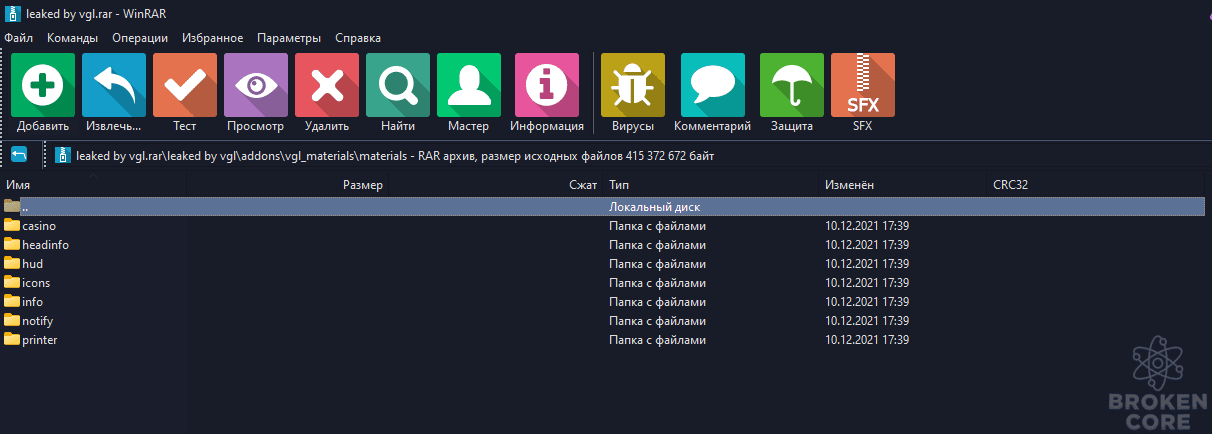Open the Комментарий comment icon

click(x=713, y=86)
